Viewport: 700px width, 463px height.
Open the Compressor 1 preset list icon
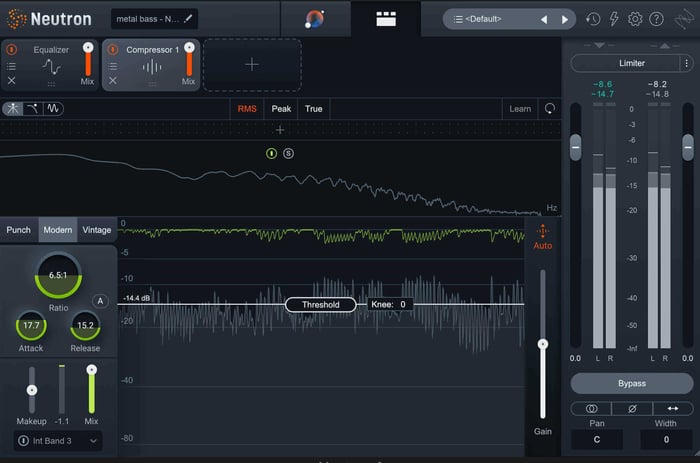112,67
